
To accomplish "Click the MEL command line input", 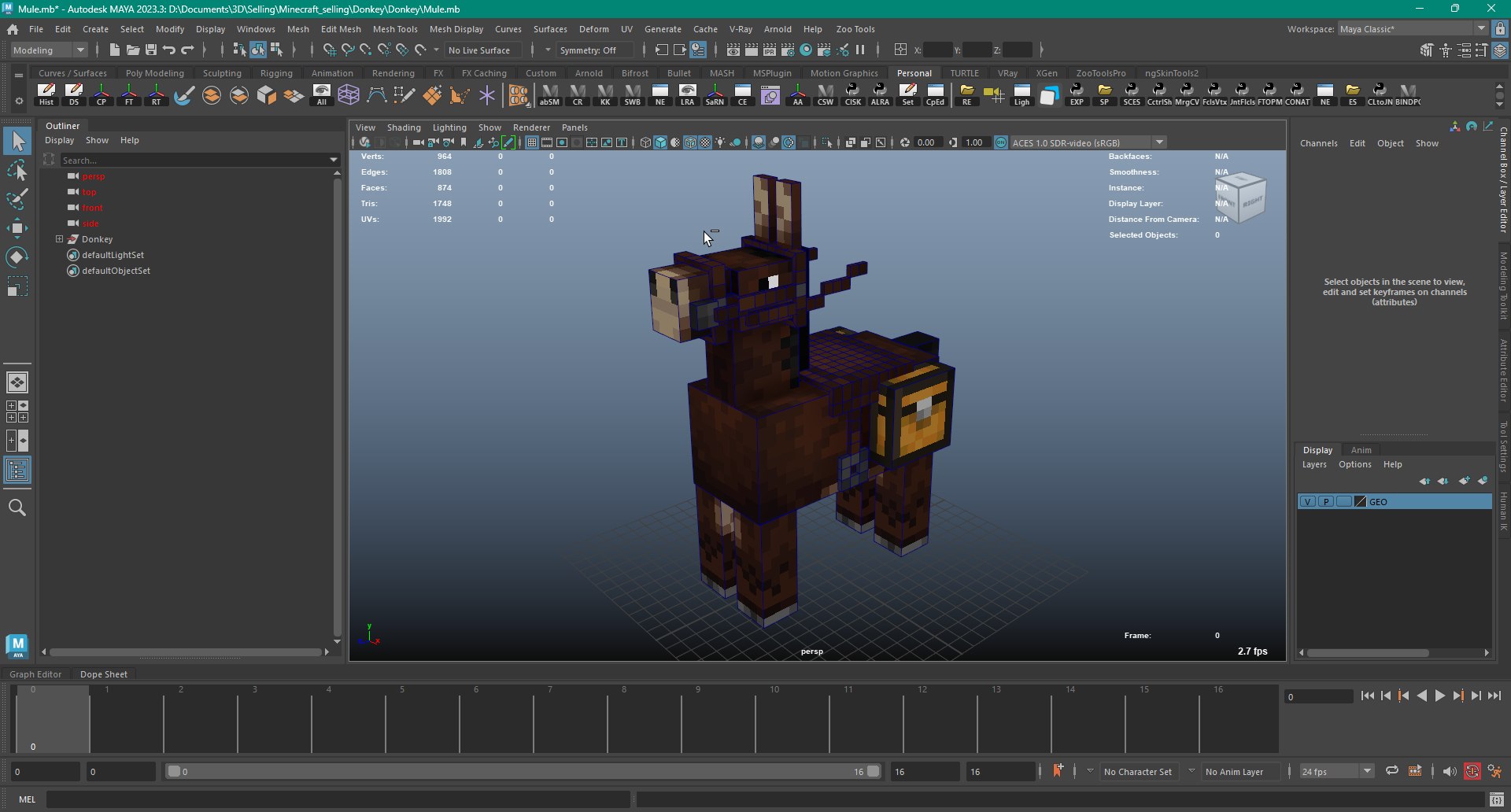I will (338, 799).
